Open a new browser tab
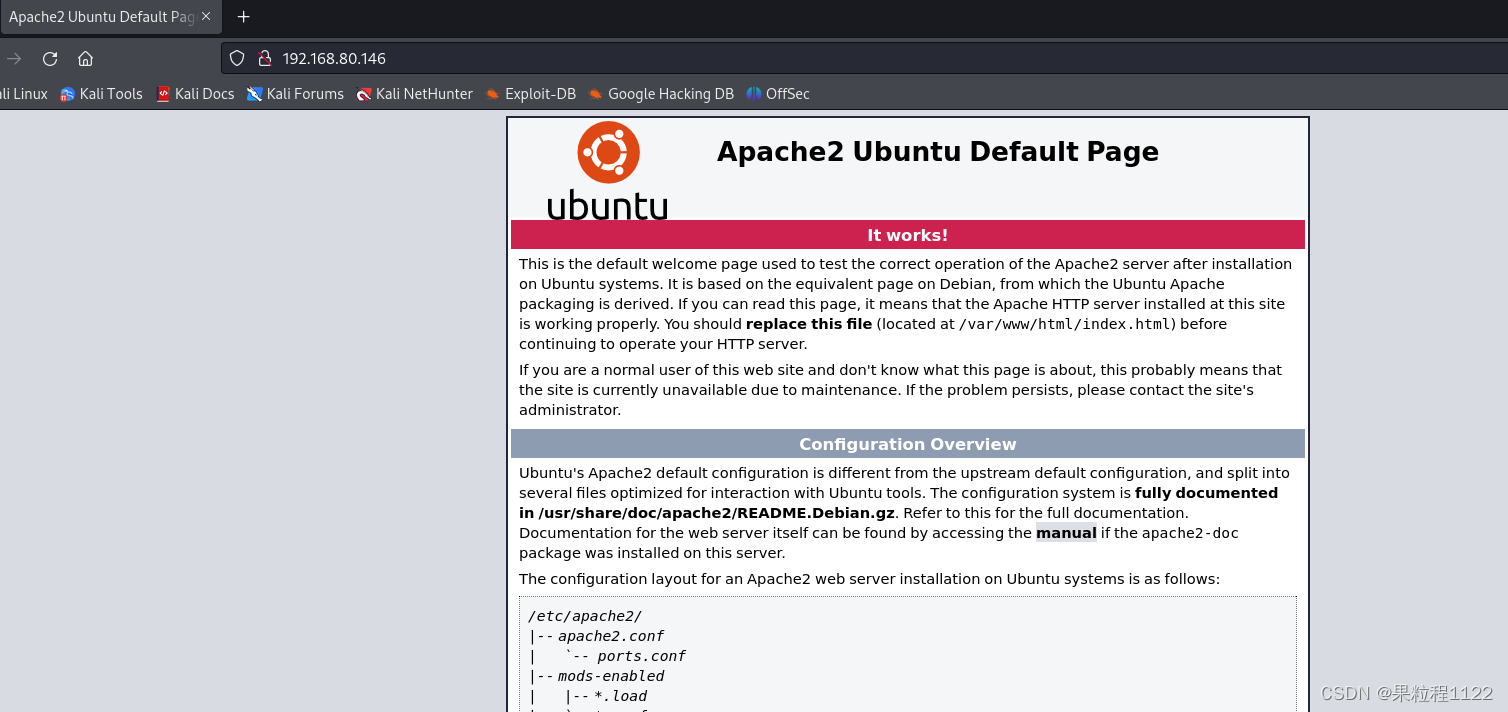The height and width of the screenshot is (712, 1508). click(243, 17)
